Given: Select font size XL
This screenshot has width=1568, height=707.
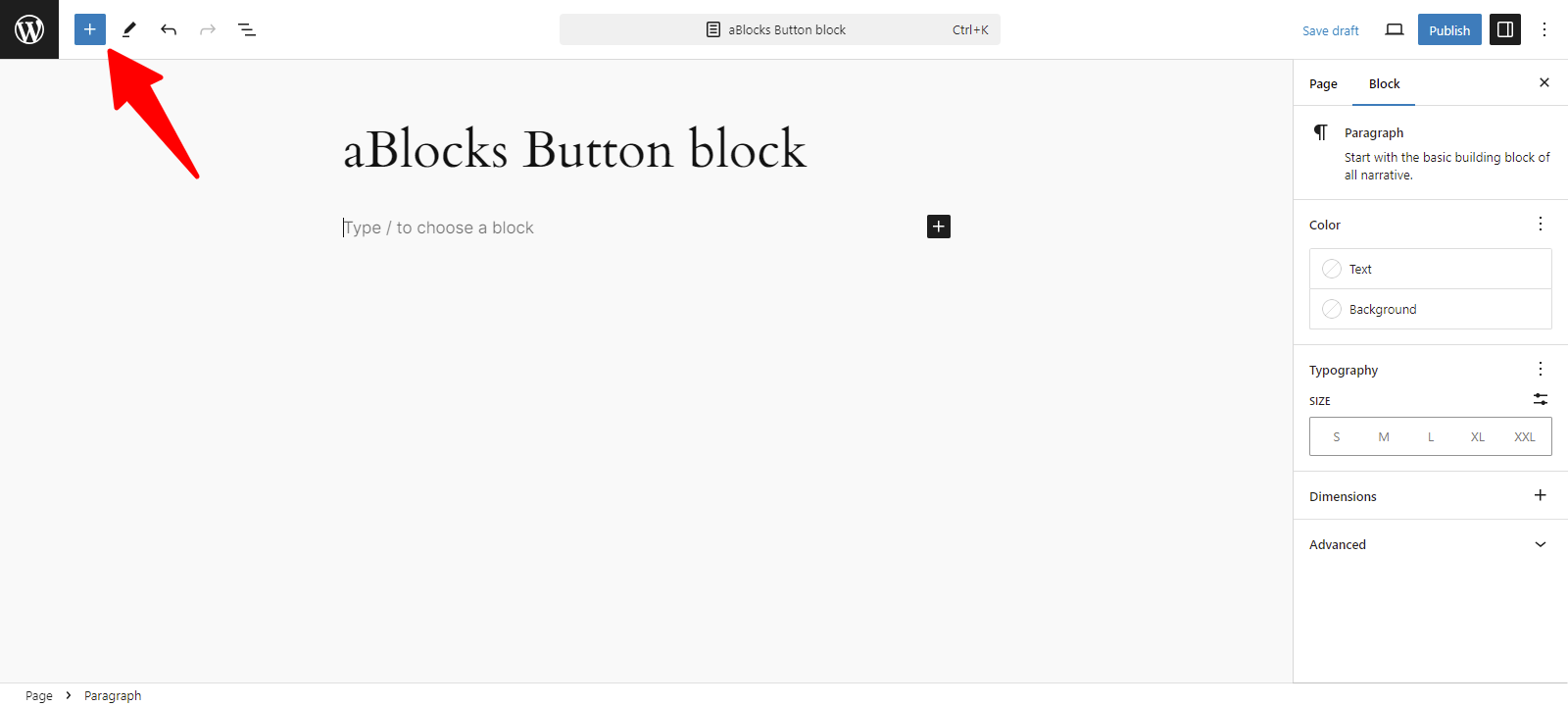Looking at the screenshot, I should click(1478, 437).
